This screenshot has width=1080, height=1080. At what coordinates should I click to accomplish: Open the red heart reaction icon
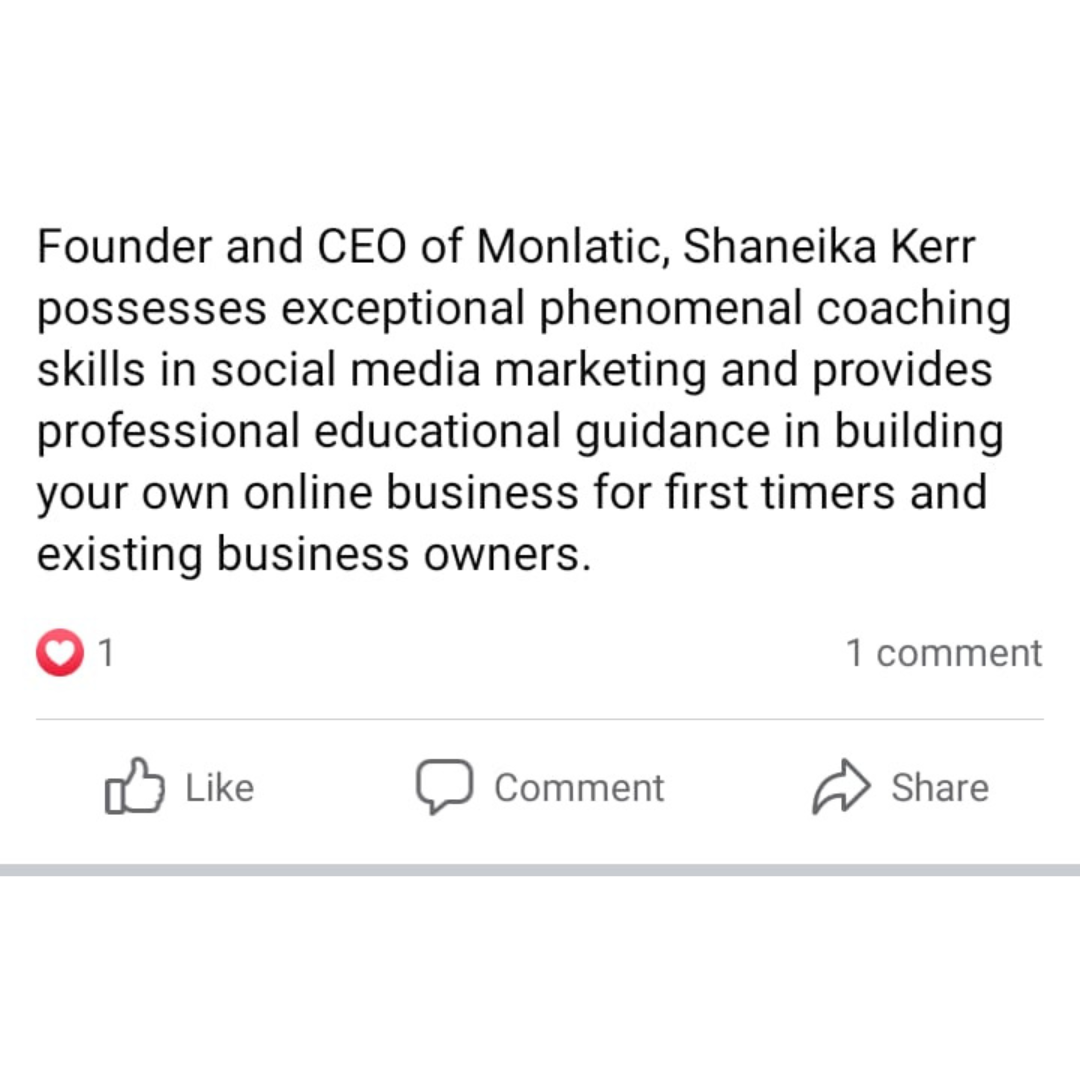(60, 653)
